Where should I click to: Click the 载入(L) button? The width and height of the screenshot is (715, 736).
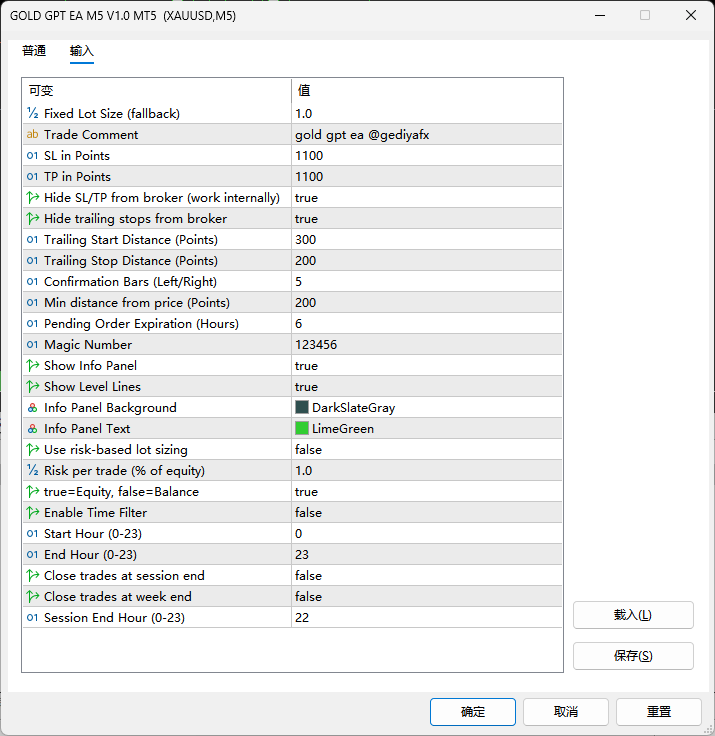click(633, 615)
